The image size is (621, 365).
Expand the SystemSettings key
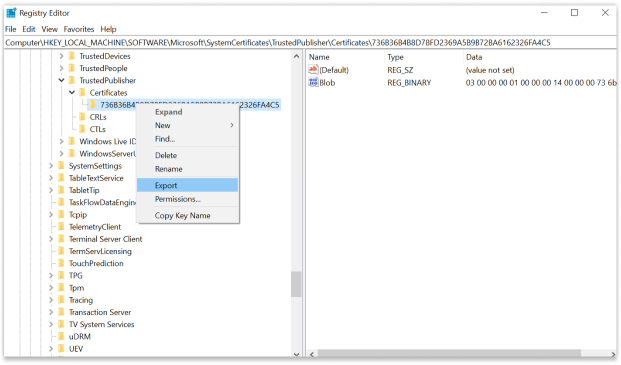51,166
